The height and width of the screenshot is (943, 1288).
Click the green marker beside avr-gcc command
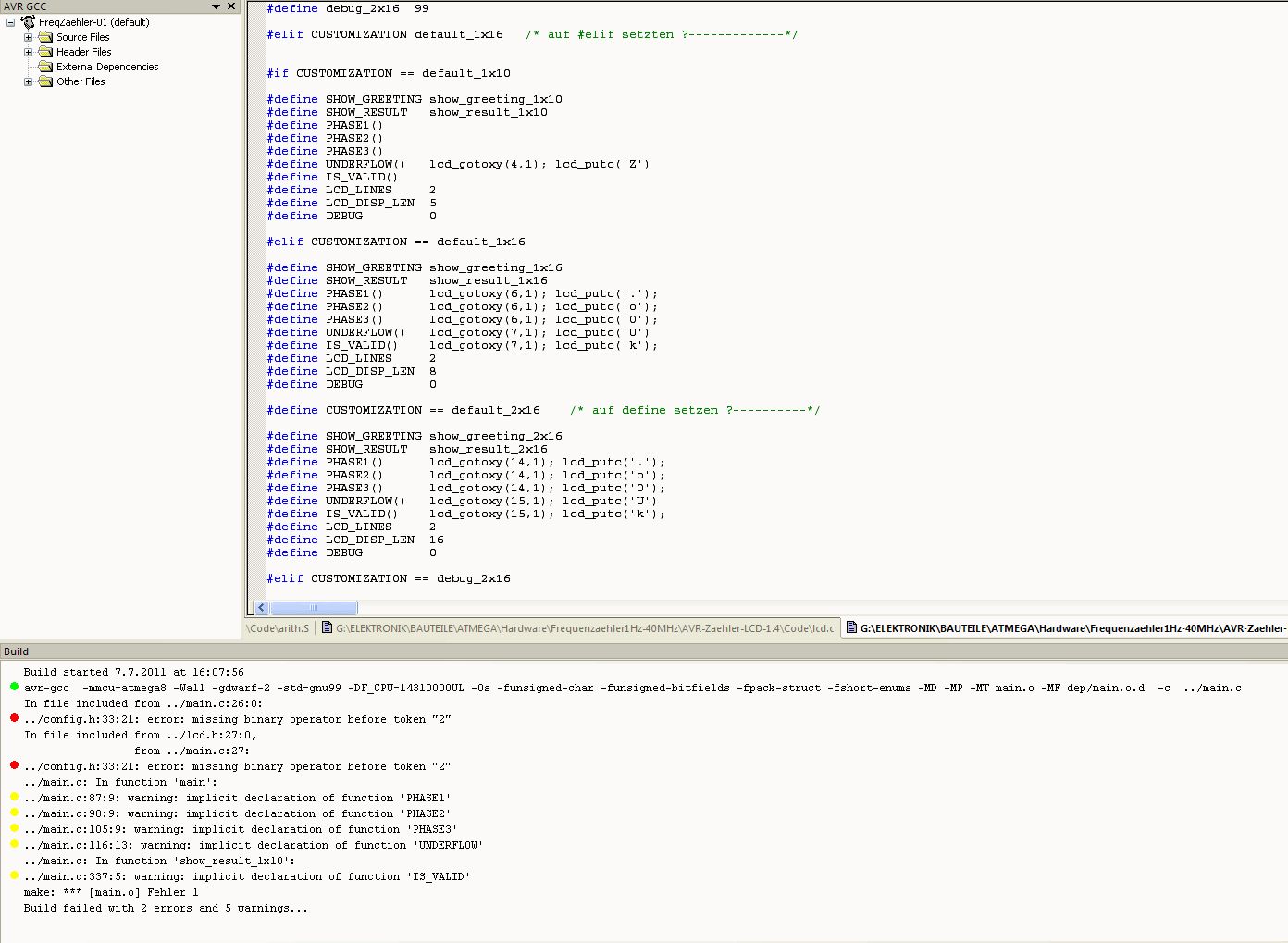point(14,687)
